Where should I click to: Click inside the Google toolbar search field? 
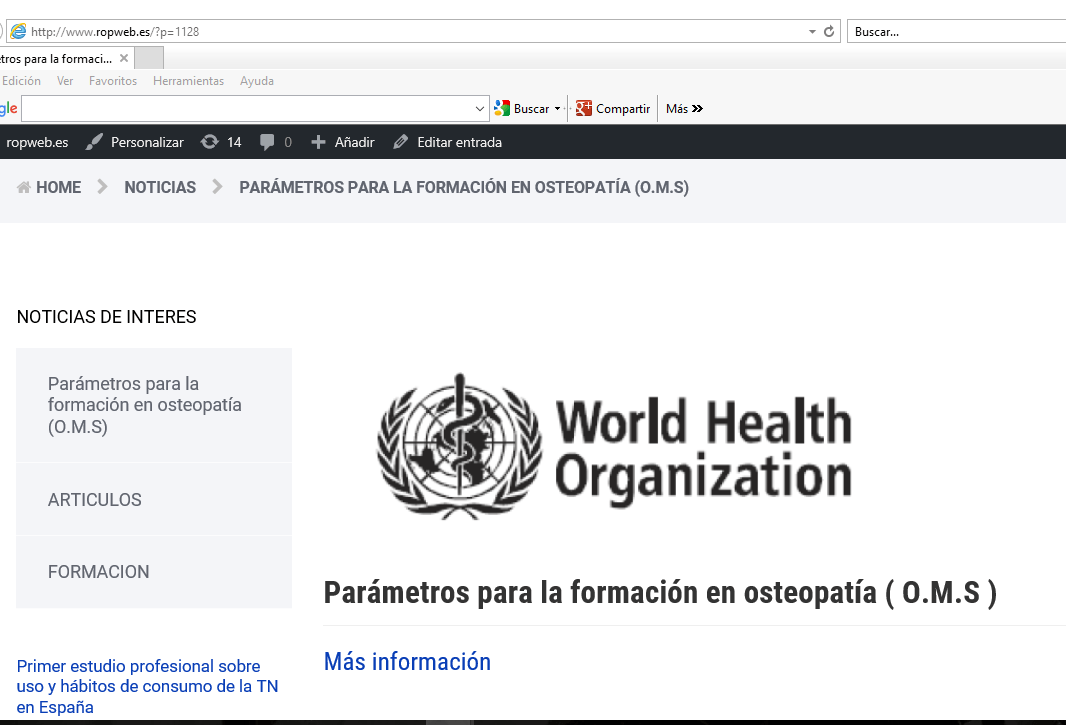pos(246,109)
